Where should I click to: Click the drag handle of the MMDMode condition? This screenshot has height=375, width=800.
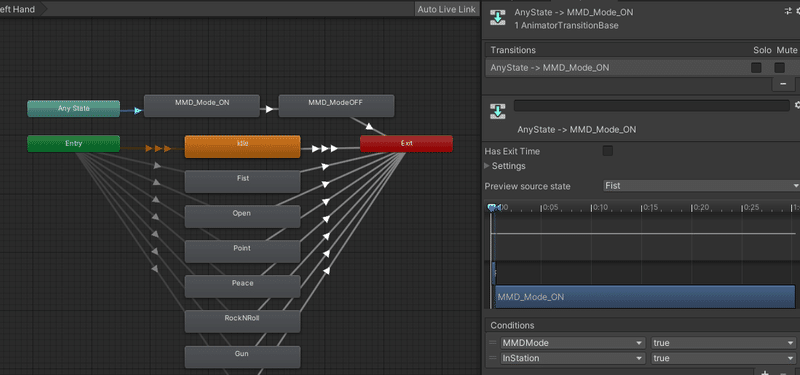tap(493, 343)
